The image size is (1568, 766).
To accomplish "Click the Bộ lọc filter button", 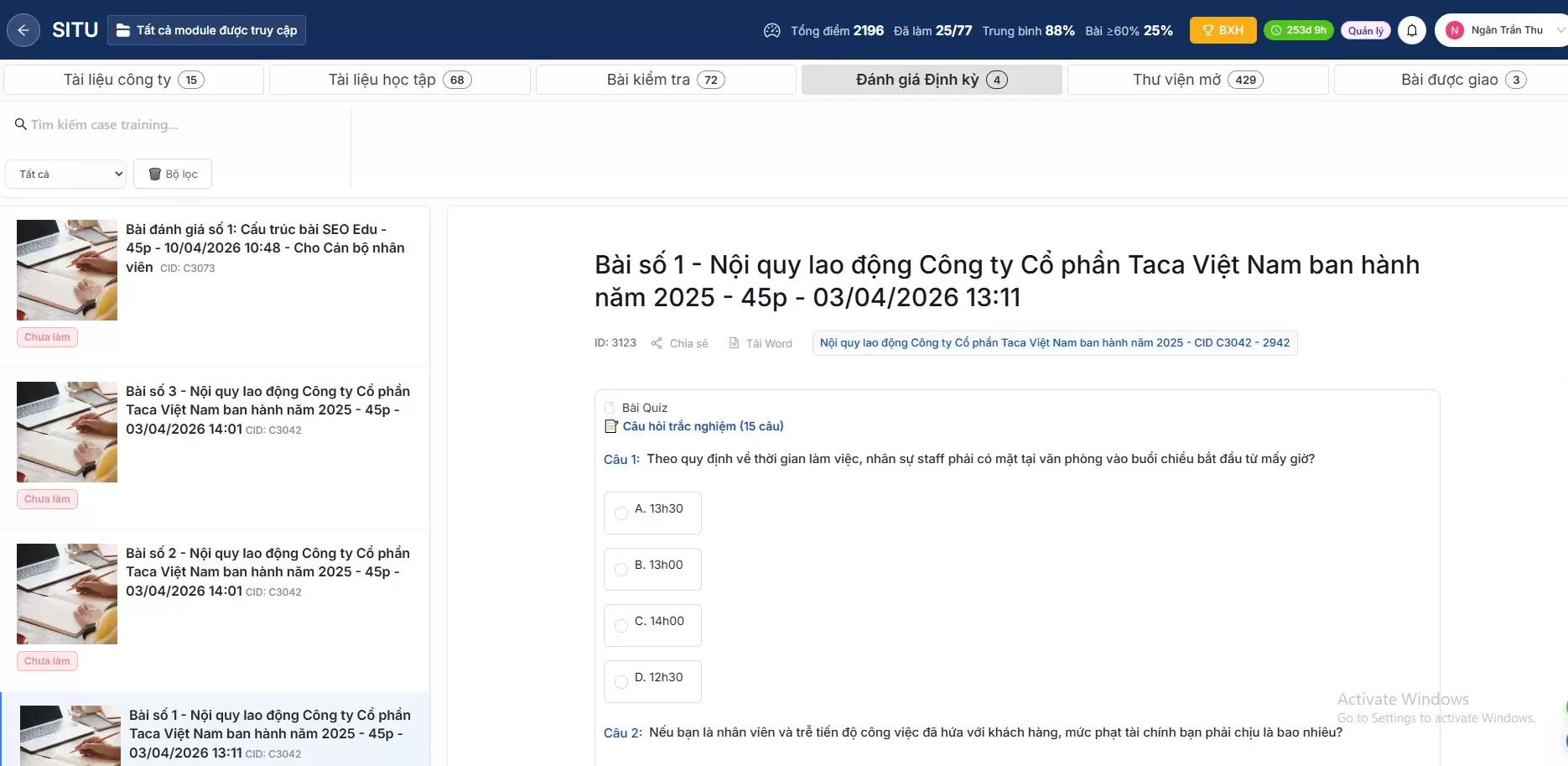I will point(173,174).
